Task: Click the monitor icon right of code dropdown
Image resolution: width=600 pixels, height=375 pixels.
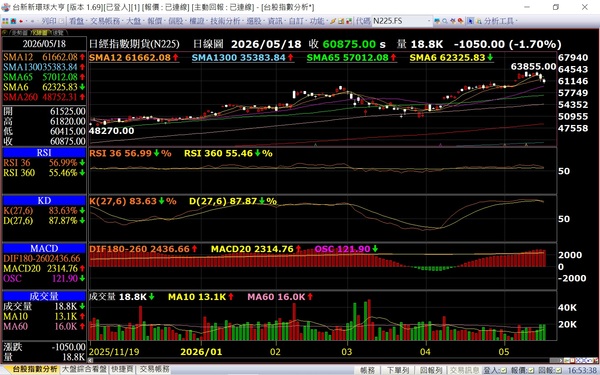Action: (437, 21)
